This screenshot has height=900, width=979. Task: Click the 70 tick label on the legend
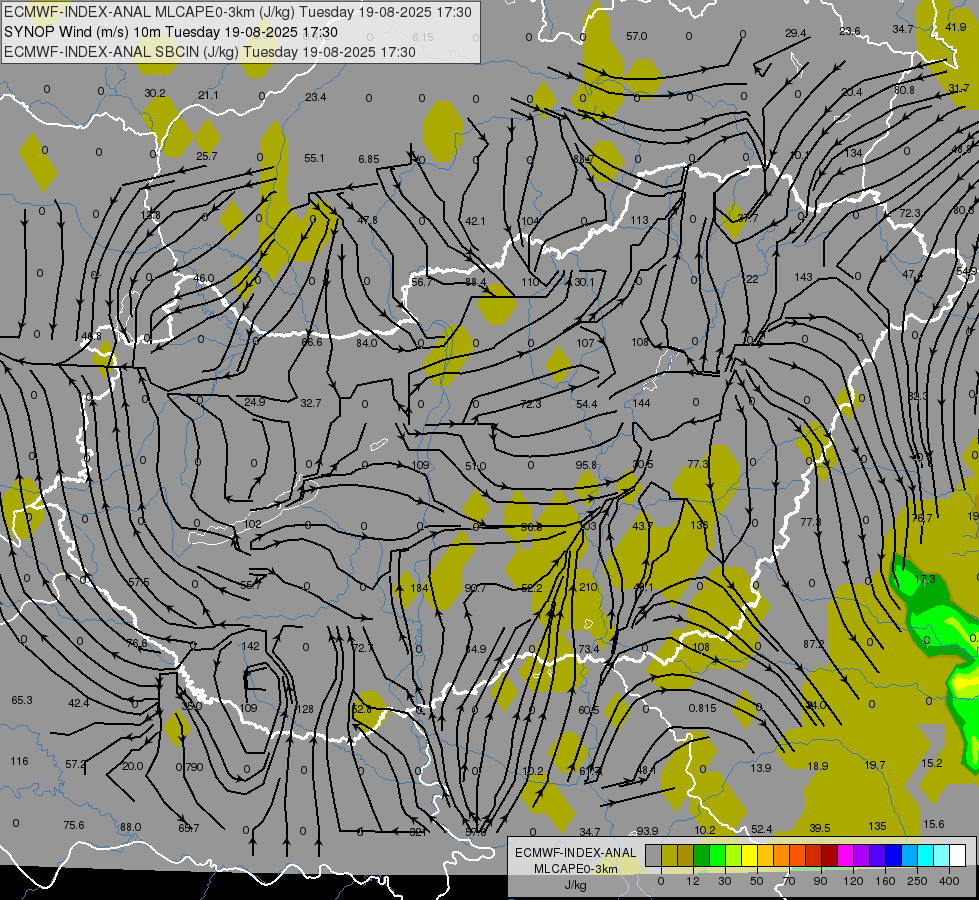click(789, 881)
